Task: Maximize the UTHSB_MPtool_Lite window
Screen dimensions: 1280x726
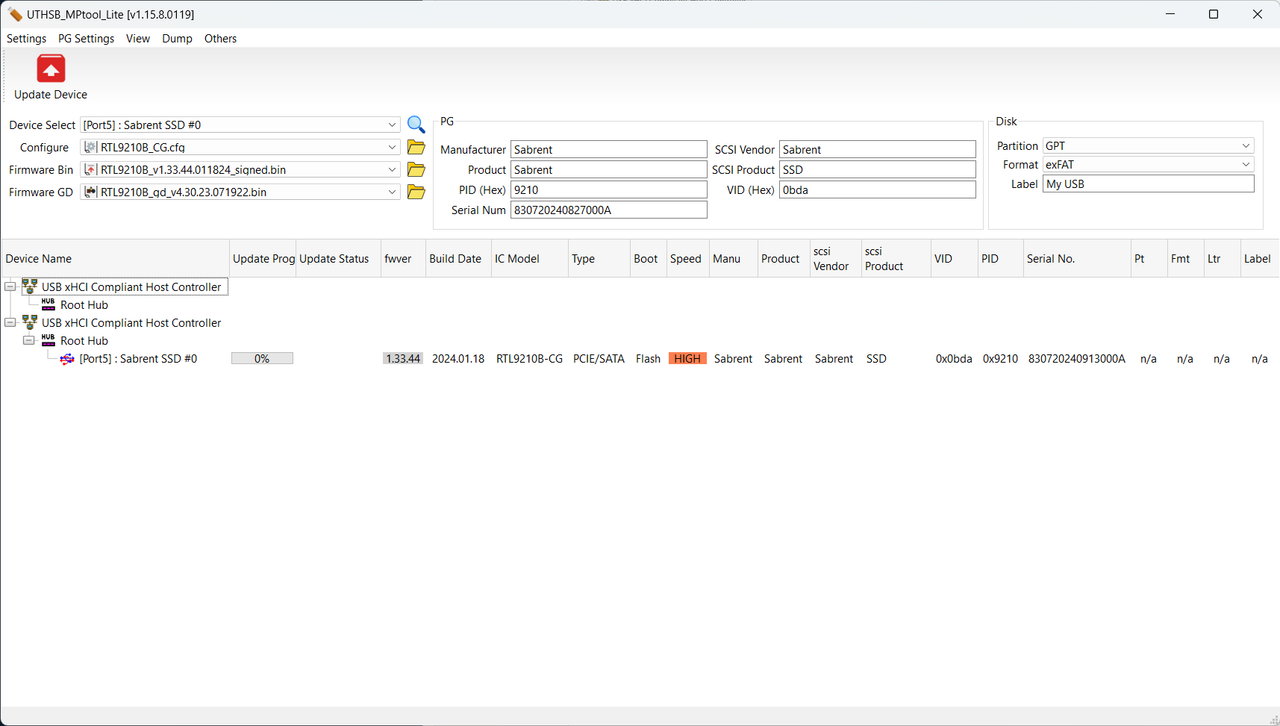Action: point(1213,14)
